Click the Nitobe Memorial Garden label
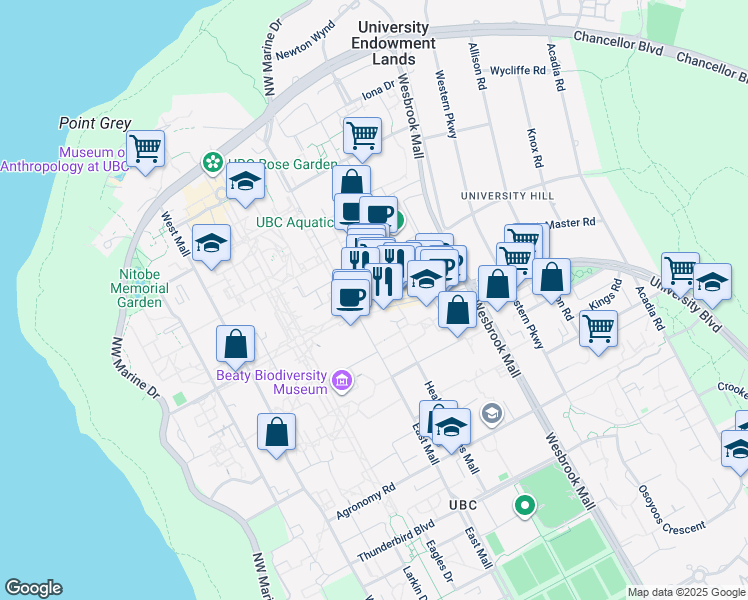Viewport: 748px width, 600px height. [x=139, y=288]
